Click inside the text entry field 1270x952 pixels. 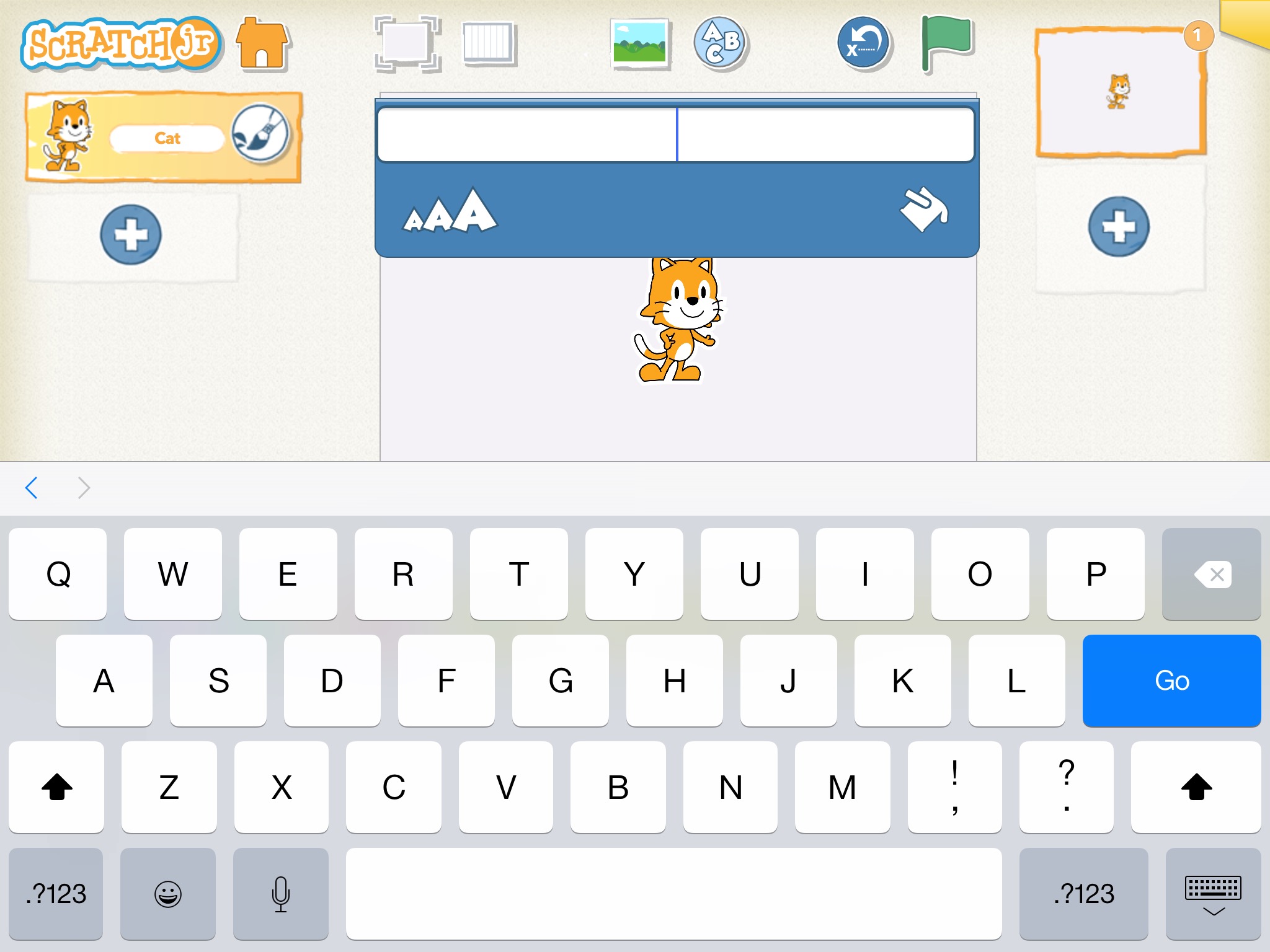[x=676, y=134]
